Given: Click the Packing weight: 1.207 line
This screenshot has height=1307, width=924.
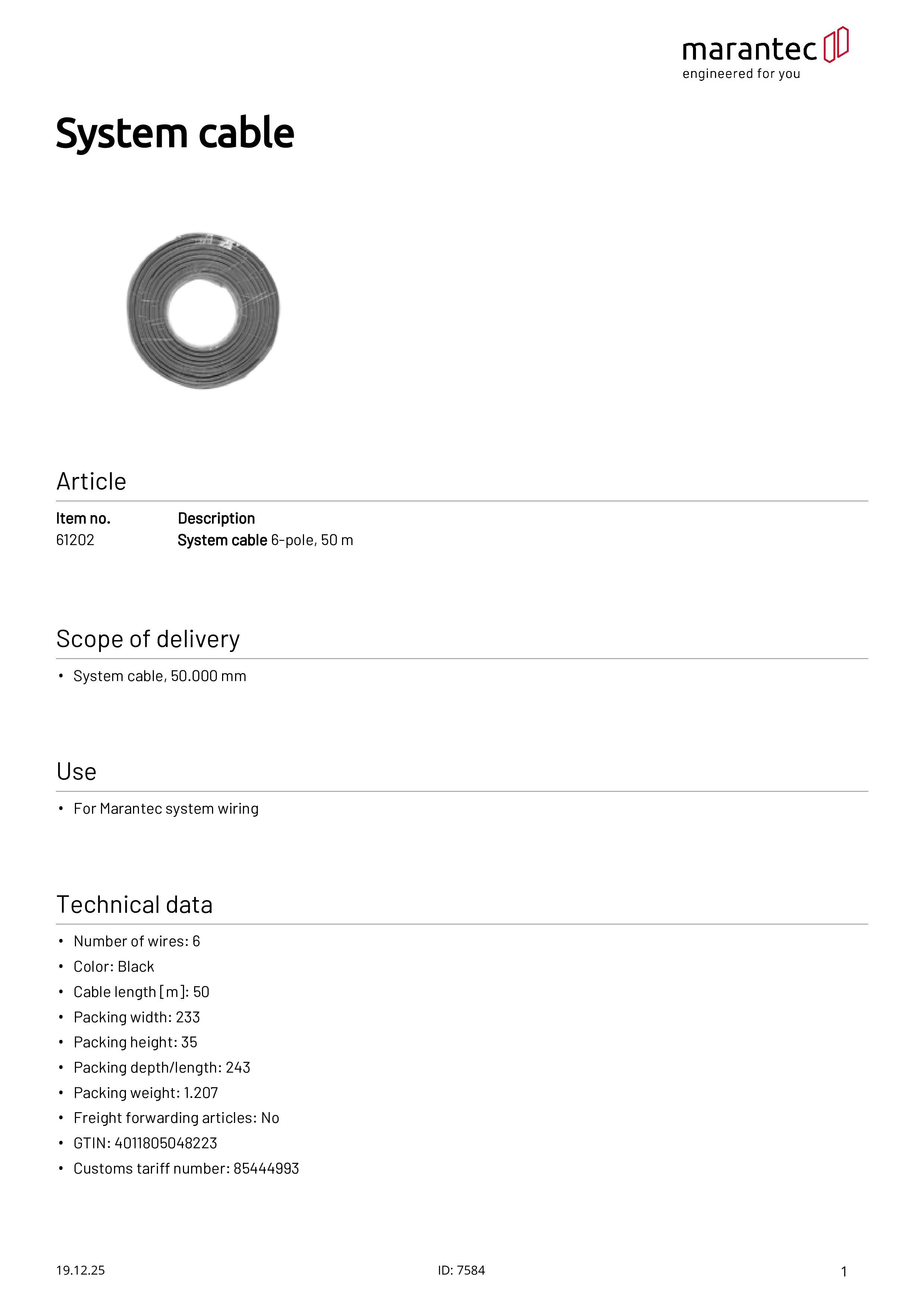Looking at the screenshot, I should coord(146,1093).
